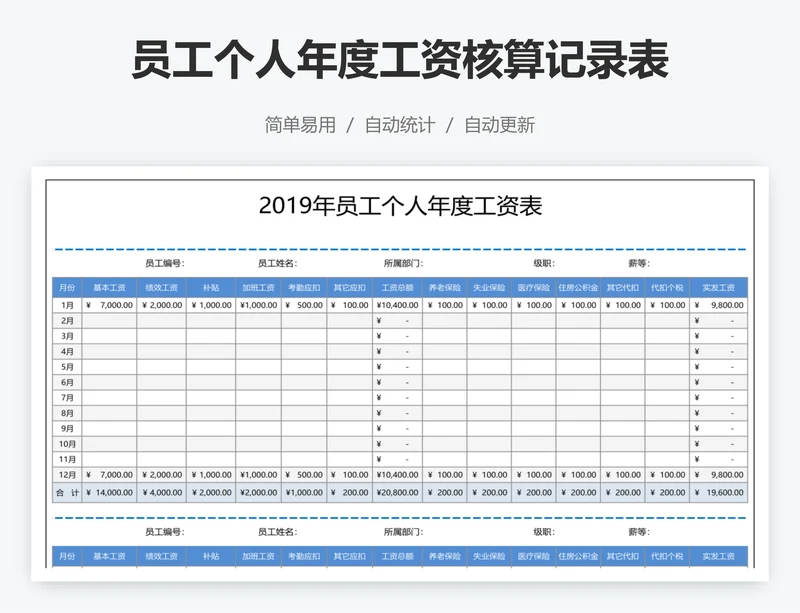Select 基本工资 header in the lower table

(x=109, y=556)
